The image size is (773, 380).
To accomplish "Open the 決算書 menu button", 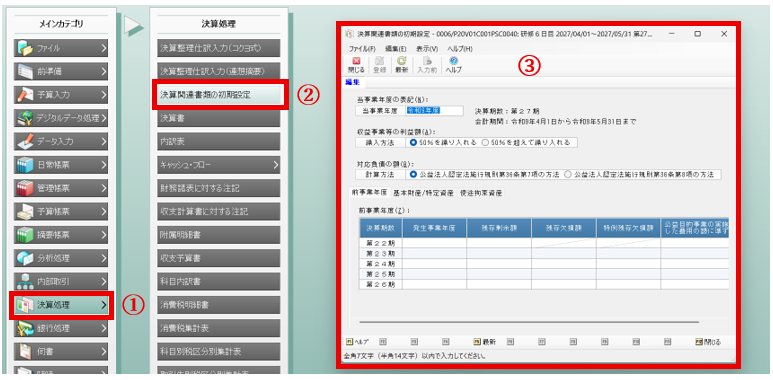I will coord(219,118).
